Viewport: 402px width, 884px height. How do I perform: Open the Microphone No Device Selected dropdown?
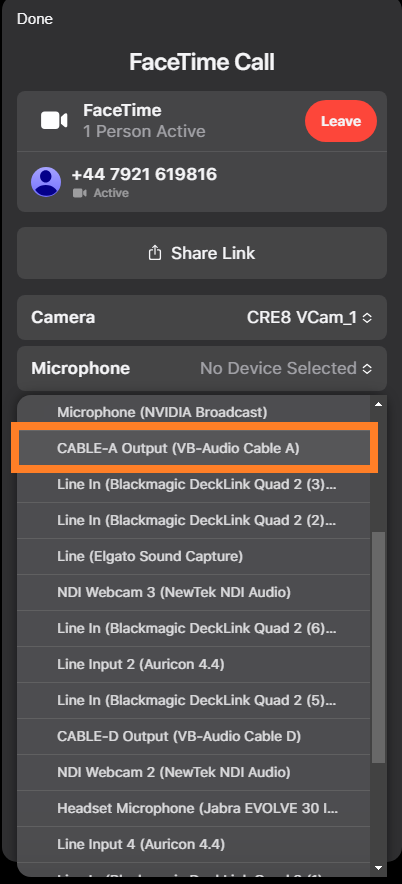(x=202, y=369)
